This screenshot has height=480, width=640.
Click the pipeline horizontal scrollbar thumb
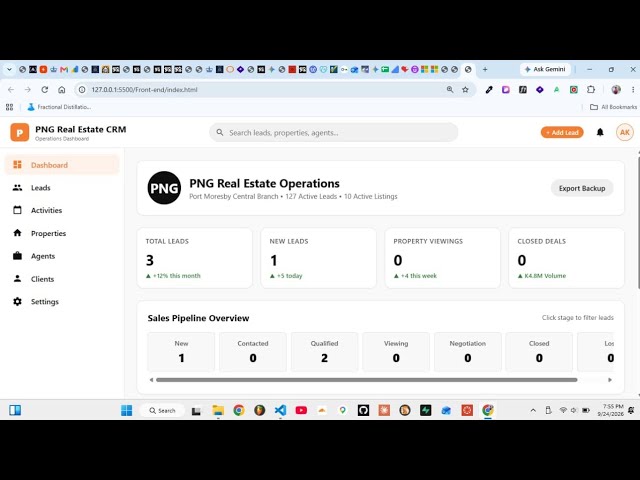367,380
